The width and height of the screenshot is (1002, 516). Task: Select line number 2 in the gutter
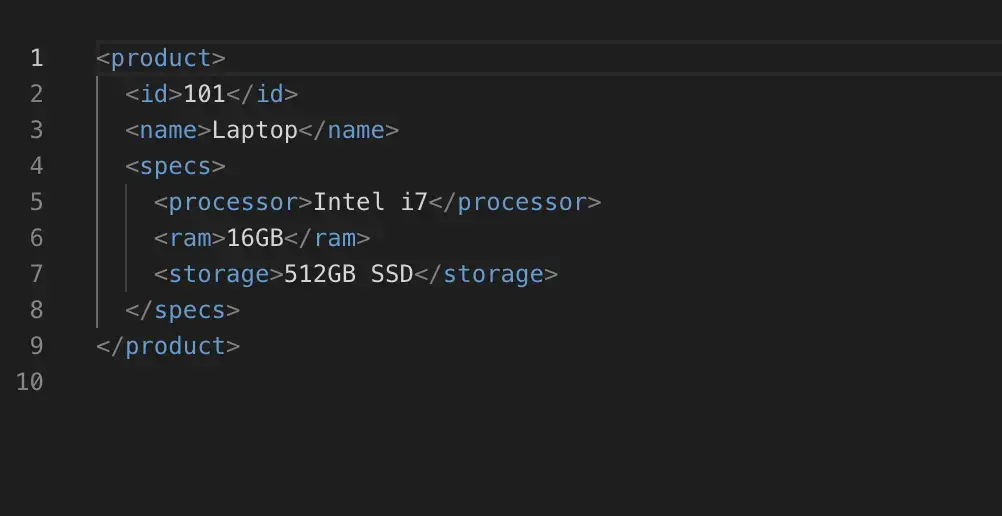36,94
